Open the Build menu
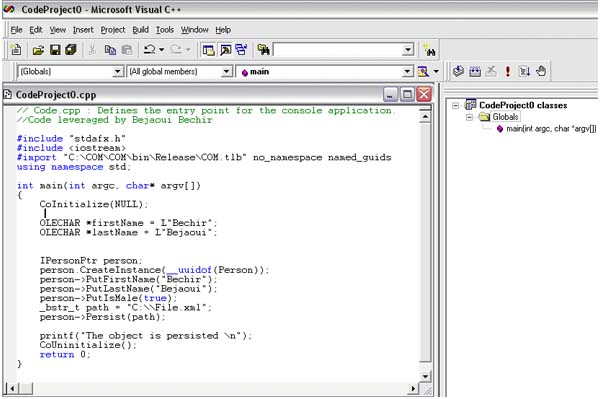Viewport: 600px width, 399px height. [x=140, y=30]
